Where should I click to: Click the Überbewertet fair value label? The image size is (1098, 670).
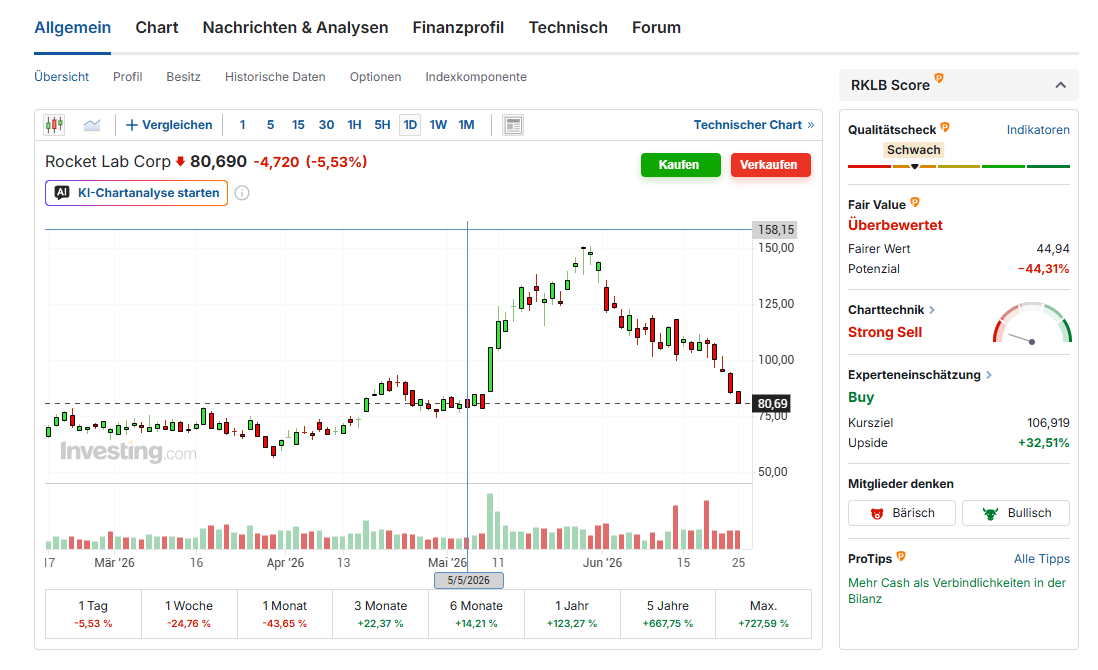point(895,225)
